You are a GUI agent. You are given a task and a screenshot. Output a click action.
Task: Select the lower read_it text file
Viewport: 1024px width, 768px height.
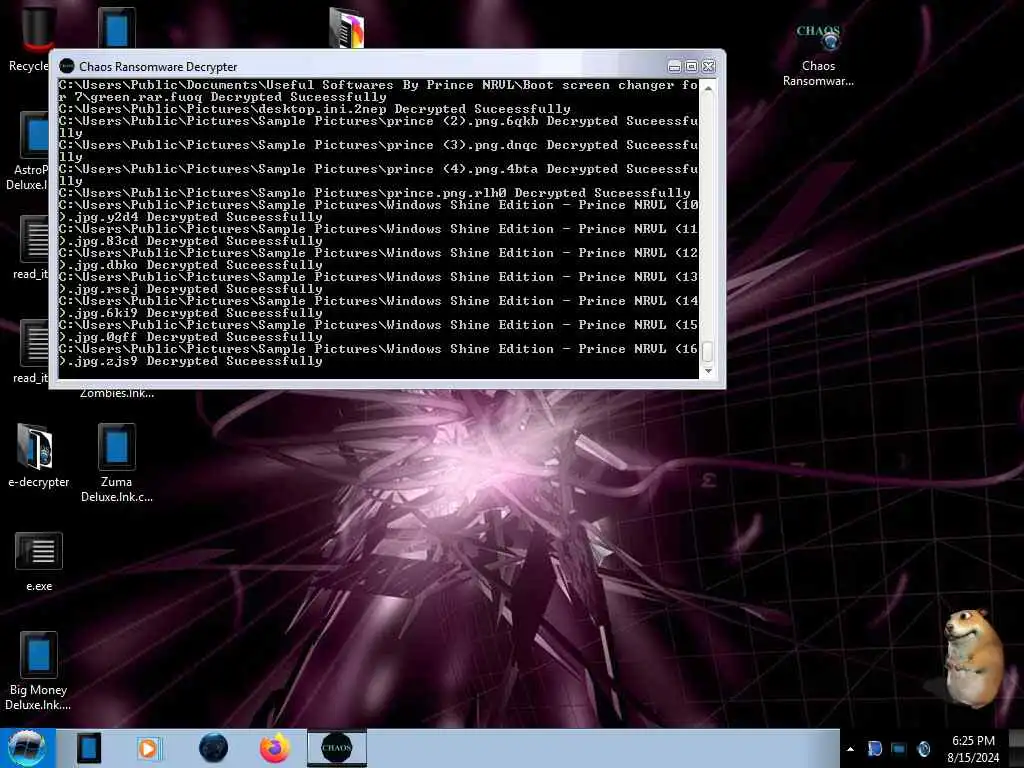[x=31, y=352]
